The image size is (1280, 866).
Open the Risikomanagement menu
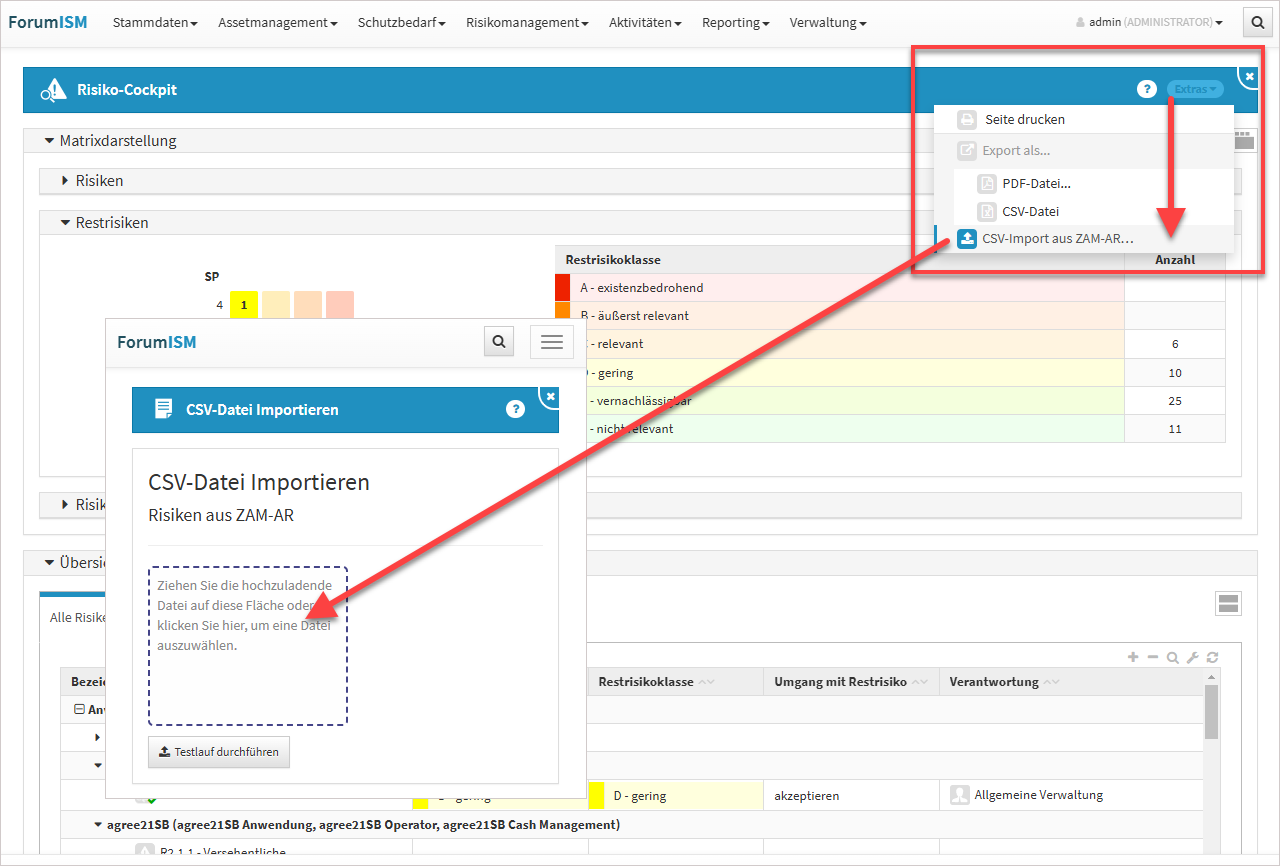point(526,22)
